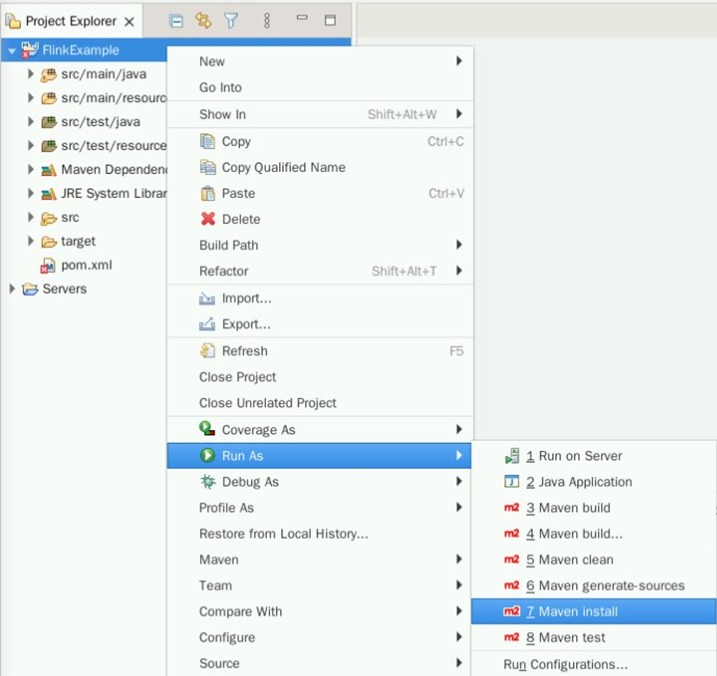Open Run Configurations dialog
Screen dimensions: 717x676
pyautogui.click(x=565, y=664)
